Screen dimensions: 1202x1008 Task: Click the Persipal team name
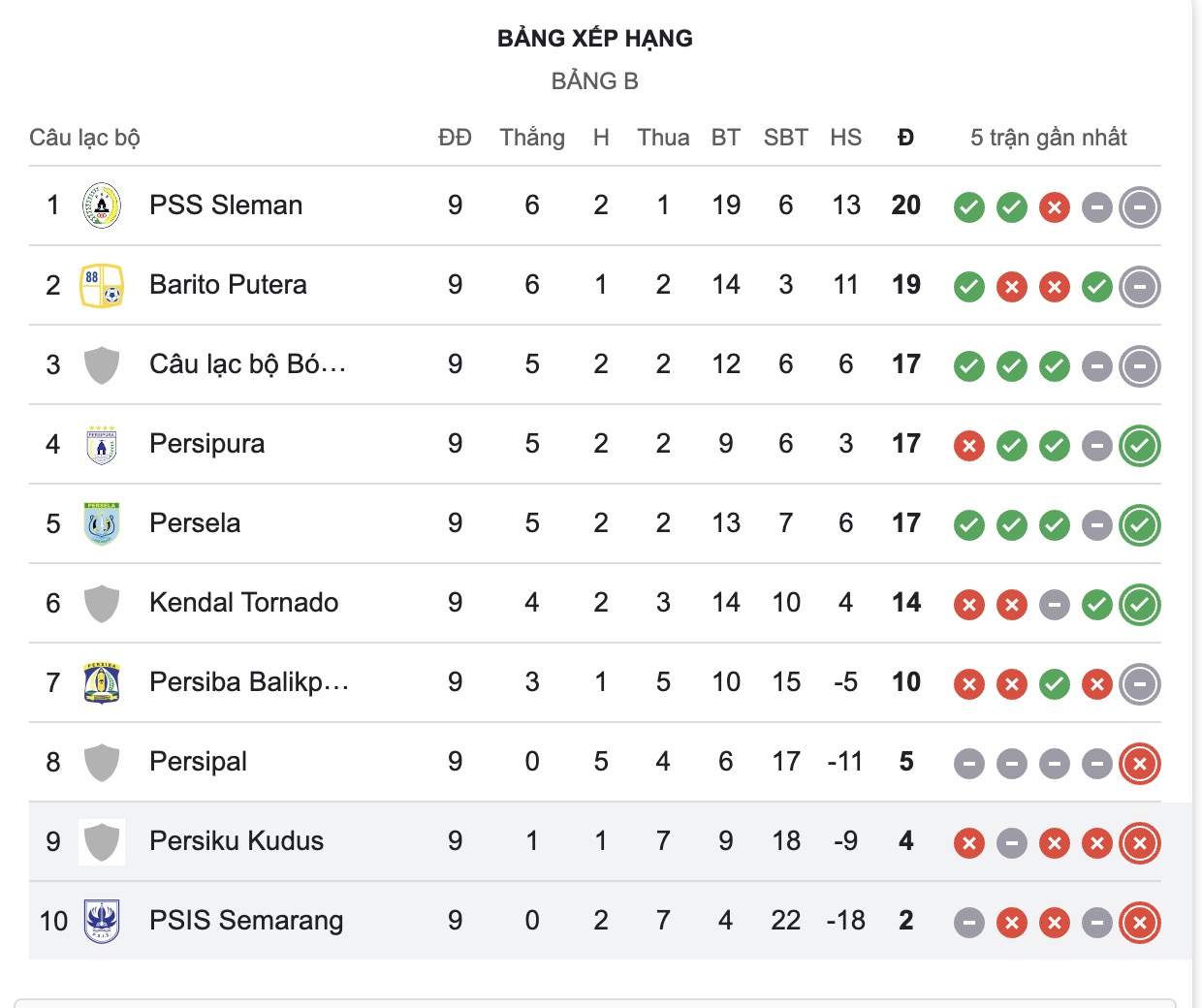[198, 762]
